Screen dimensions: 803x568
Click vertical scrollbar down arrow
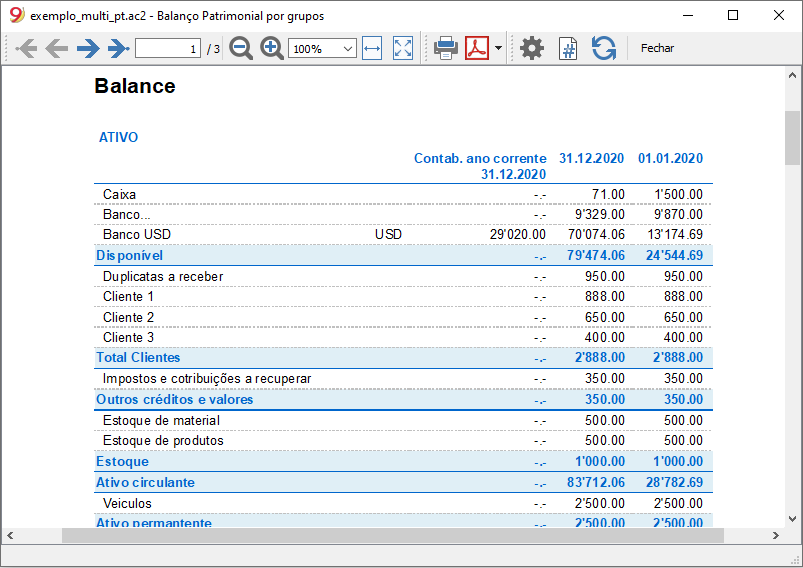[792, 519]
